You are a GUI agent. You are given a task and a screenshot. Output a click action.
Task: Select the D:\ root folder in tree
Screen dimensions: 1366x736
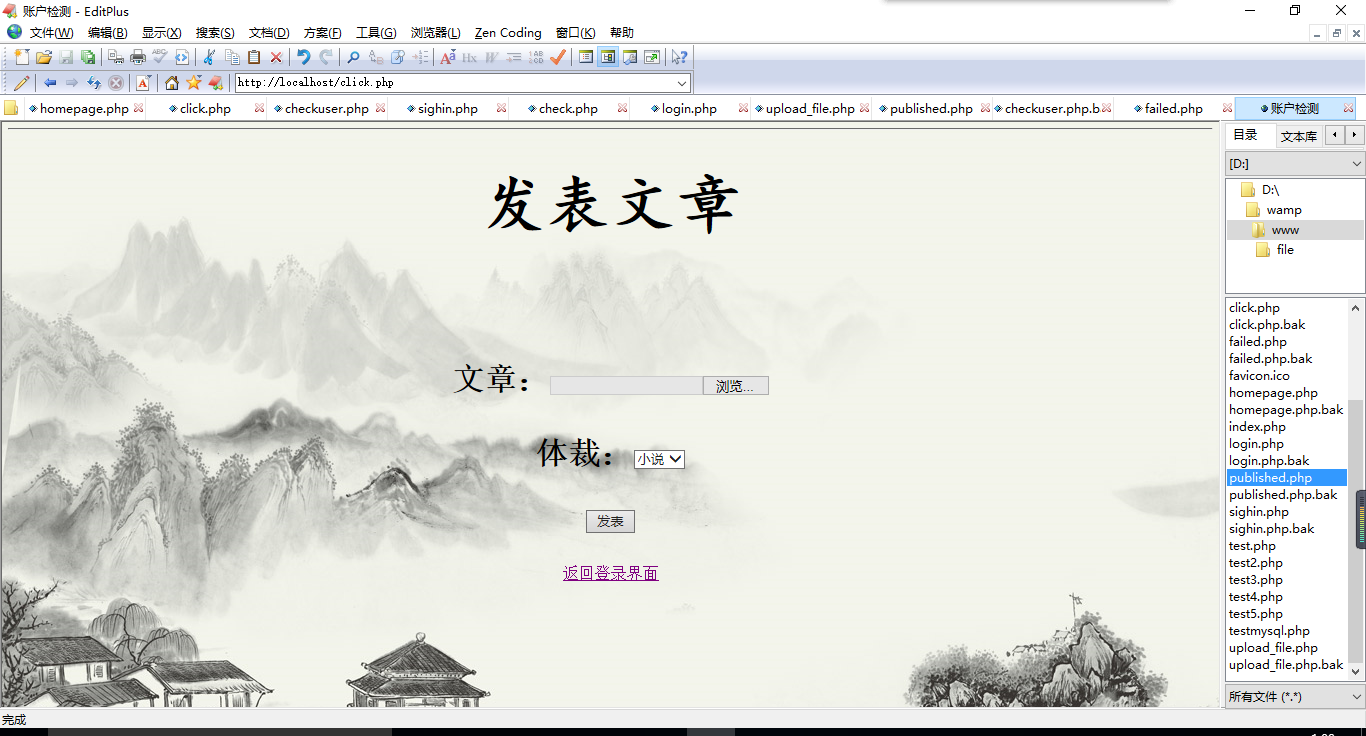(1270, 190)
